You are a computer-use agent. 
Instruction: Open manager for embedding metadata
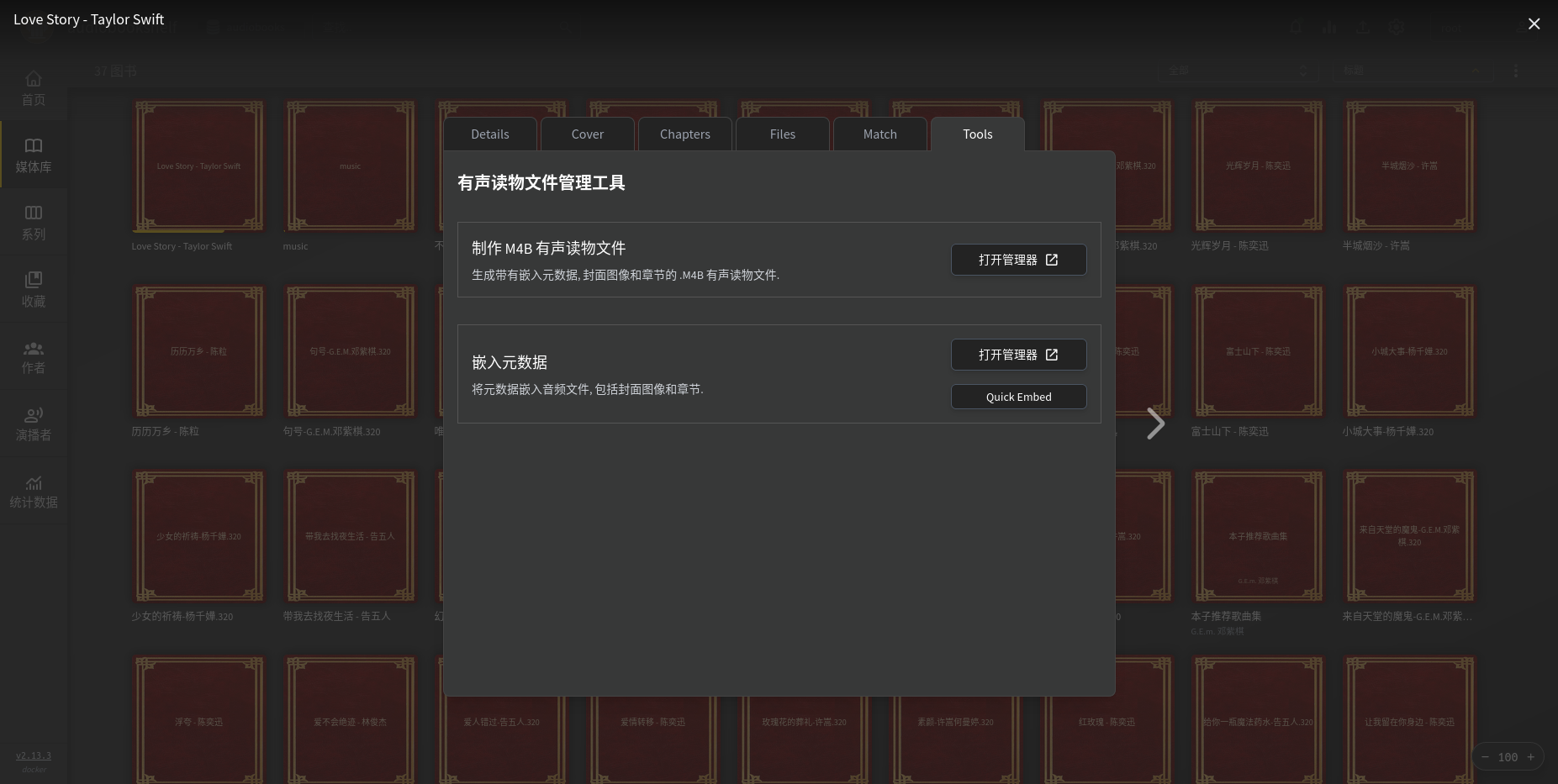(1018, 355)
